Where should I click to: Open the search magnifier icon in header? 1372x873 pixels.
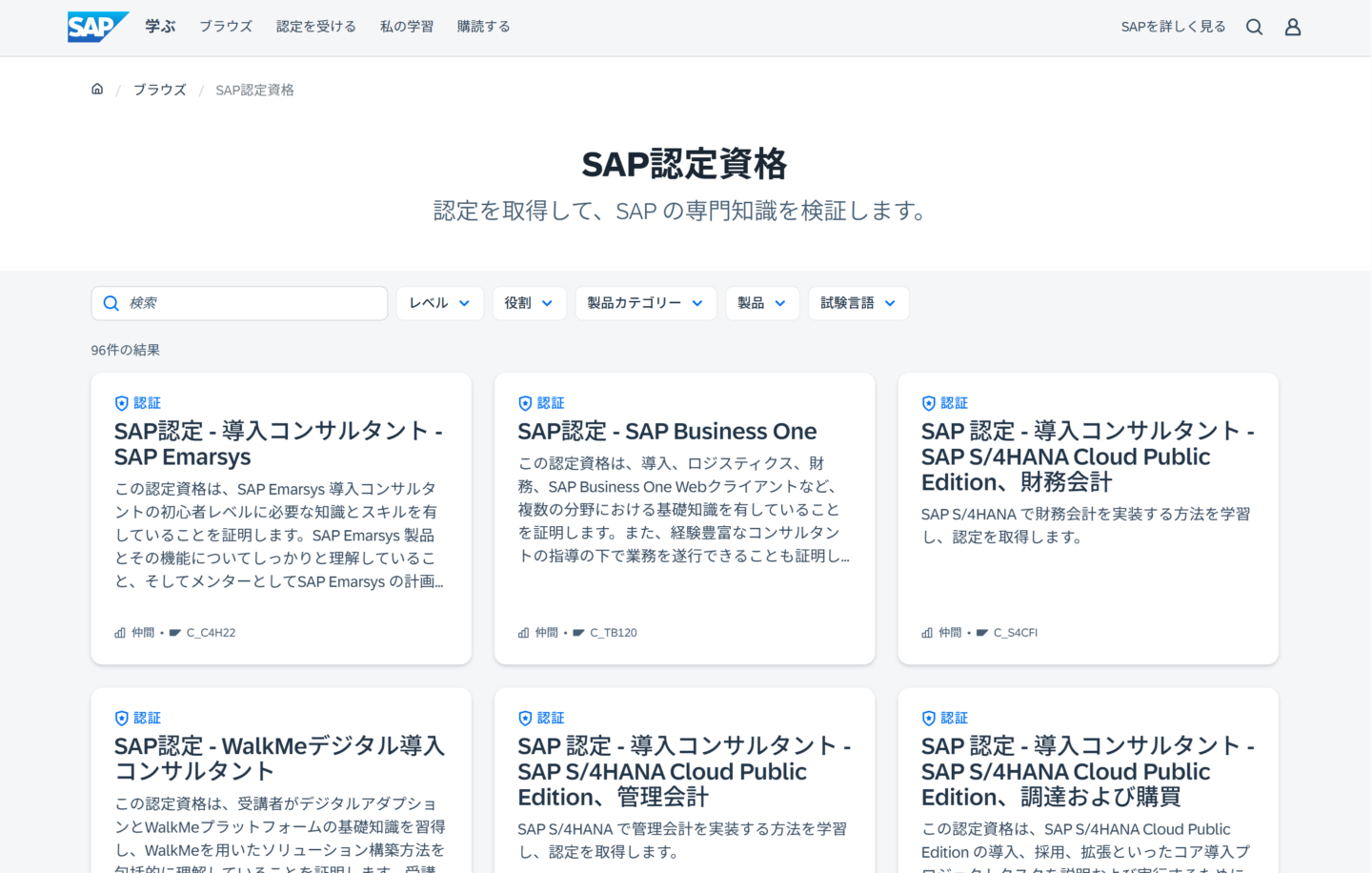[1254, 27]
